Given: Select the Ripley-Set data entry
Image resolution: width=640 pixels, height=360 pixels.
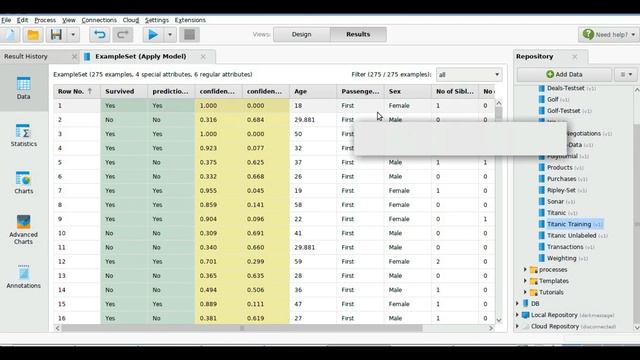Looking at the screenshot, I should [x=562, y=191].
